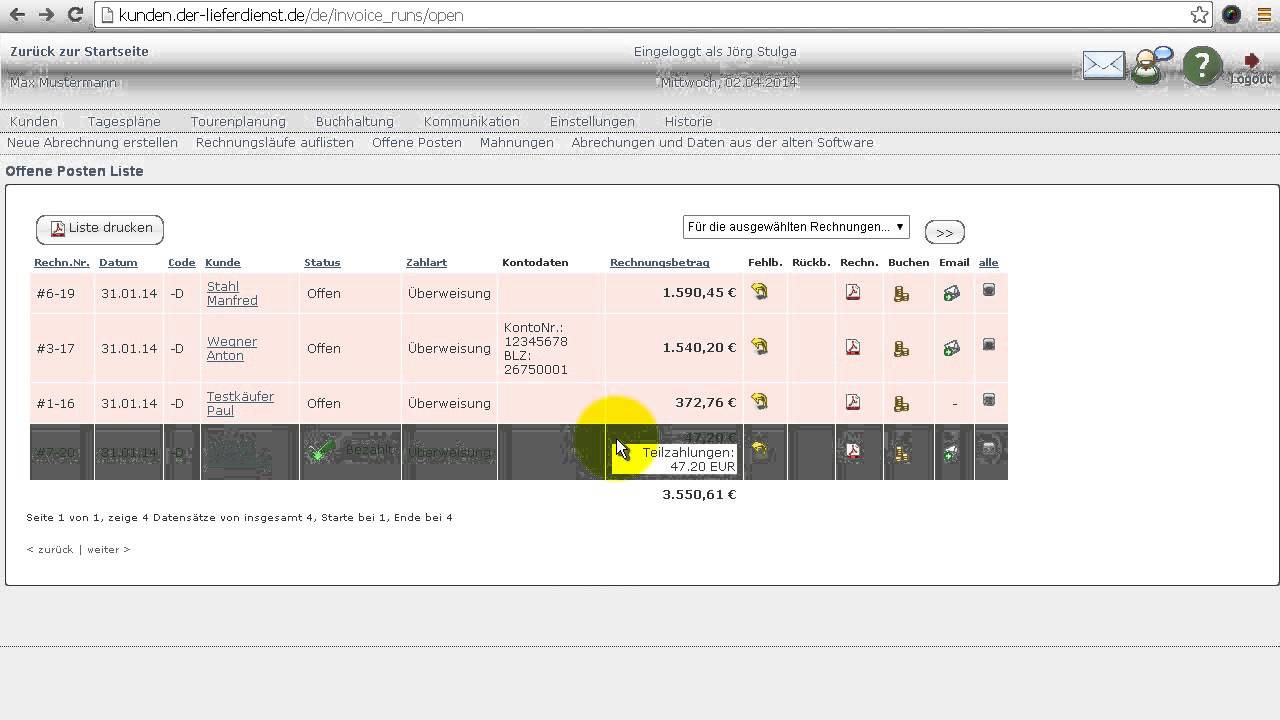Send invoice email for Wegner Anton

click(951, 348)
